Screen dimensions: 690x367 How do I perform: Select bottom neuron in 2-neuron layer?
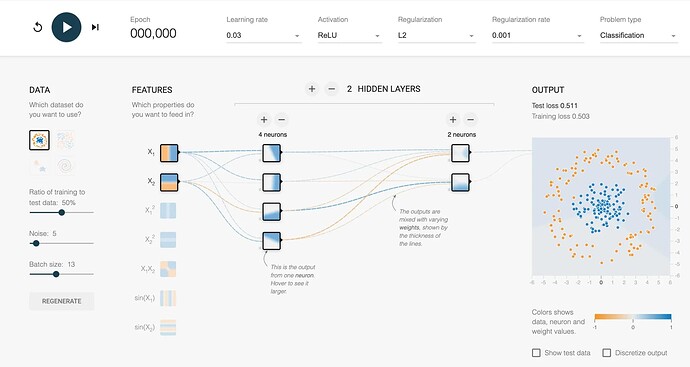coord(460,183)
